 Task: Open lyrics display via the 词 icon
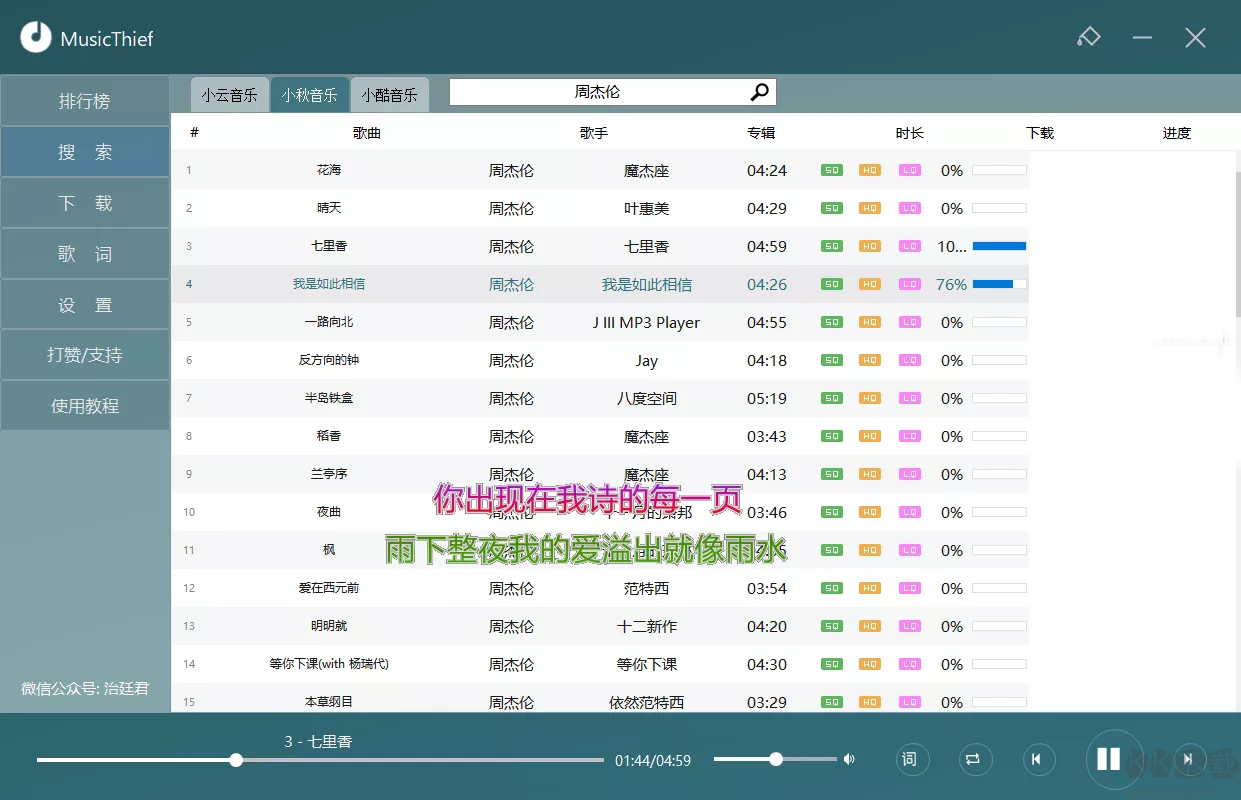pyautogui.click(x=912, y=759)
